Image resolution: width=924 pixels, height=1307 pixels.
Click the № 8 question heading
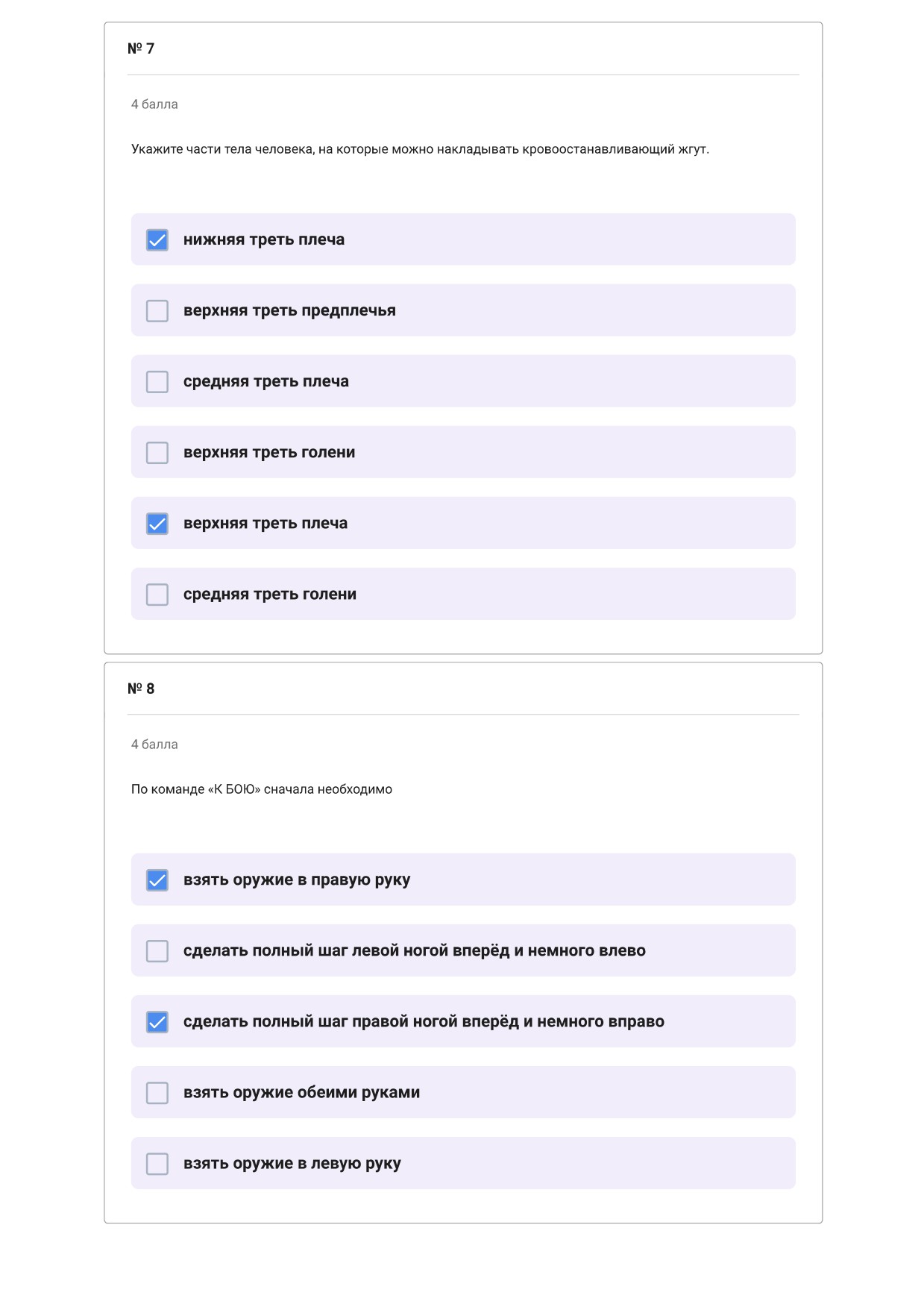click(141, 689)
